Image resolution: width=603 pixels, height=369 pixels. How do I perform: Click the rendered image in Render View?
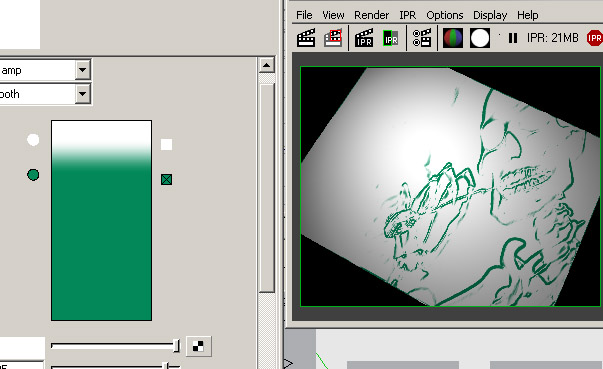tap(450, 186)
